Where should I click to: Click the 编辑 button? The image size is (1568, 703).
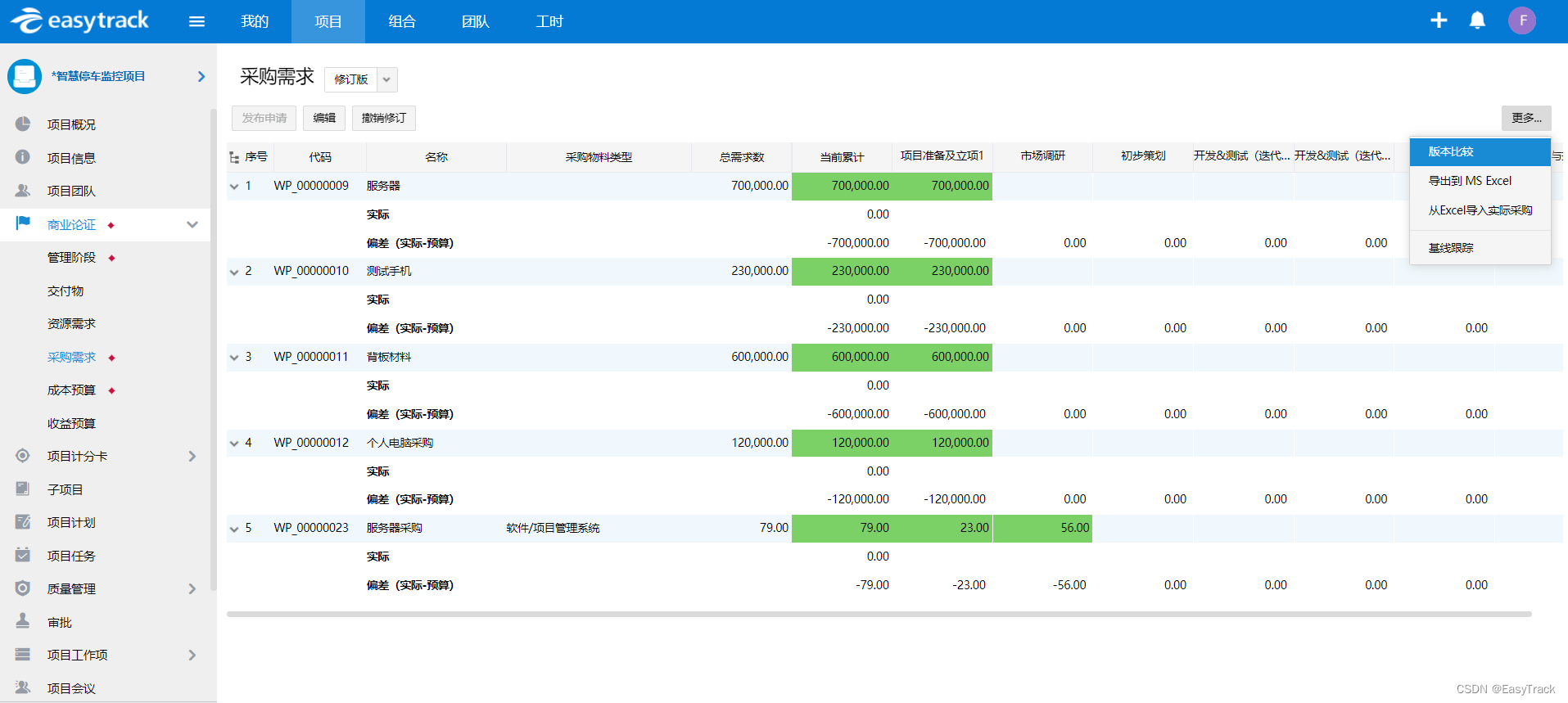324,118
